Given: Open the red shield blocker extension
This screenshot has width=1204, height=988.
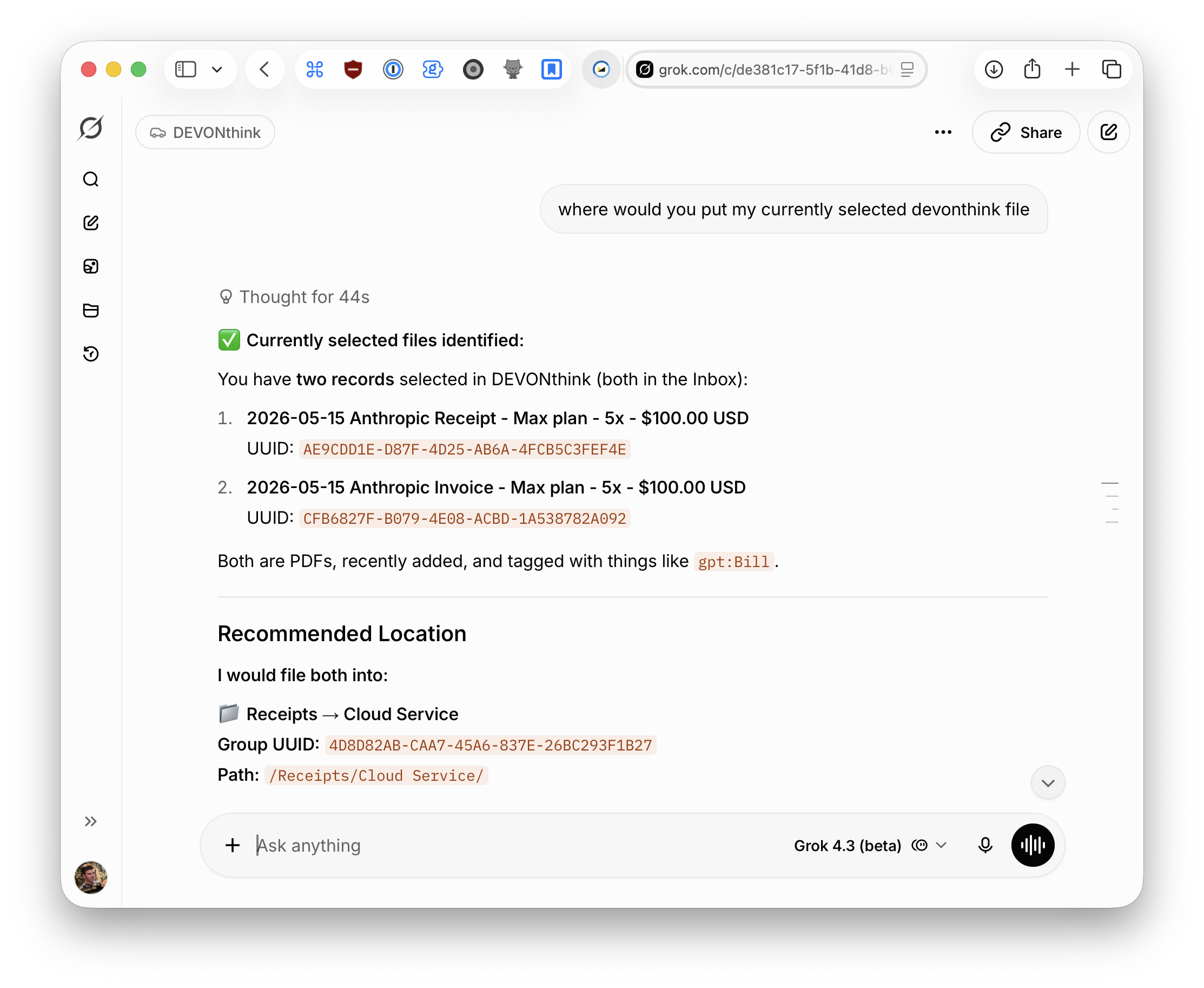Looking at the screenshot, I should (x=353, y=69).
